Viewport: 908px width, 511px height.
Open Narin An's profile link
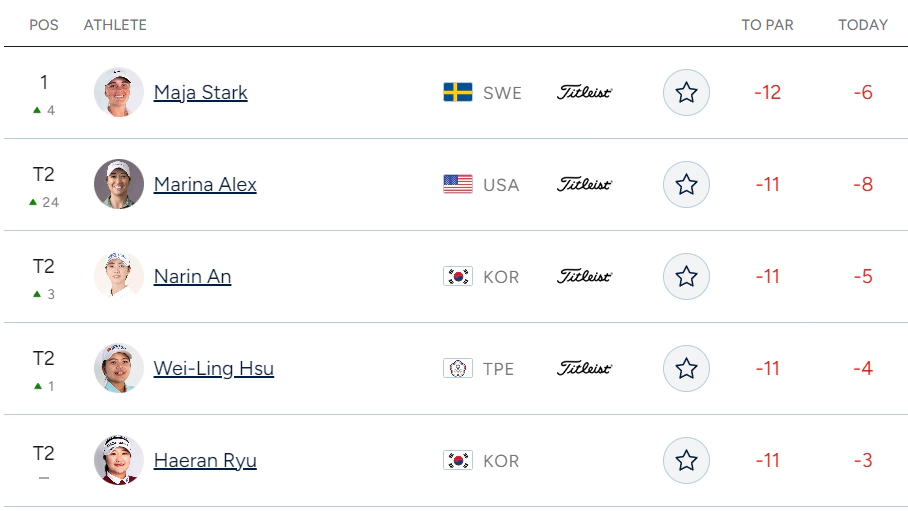pos(192,276)
